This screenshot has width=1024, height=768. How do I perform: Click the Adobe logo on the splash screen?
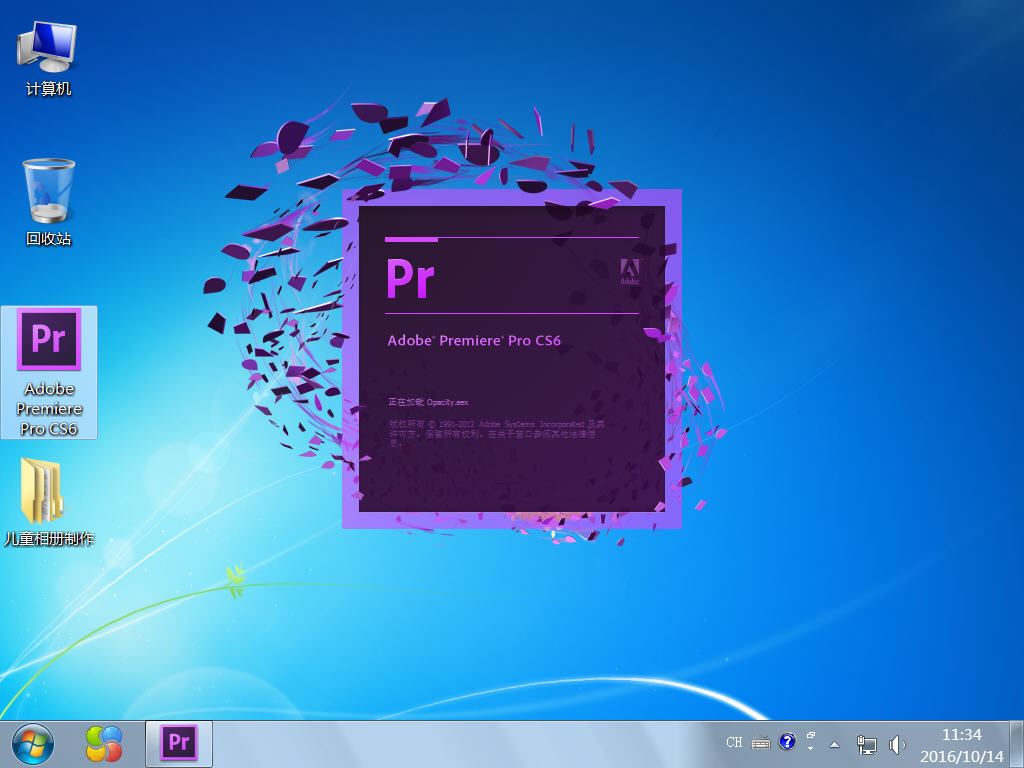pos(630,271)
